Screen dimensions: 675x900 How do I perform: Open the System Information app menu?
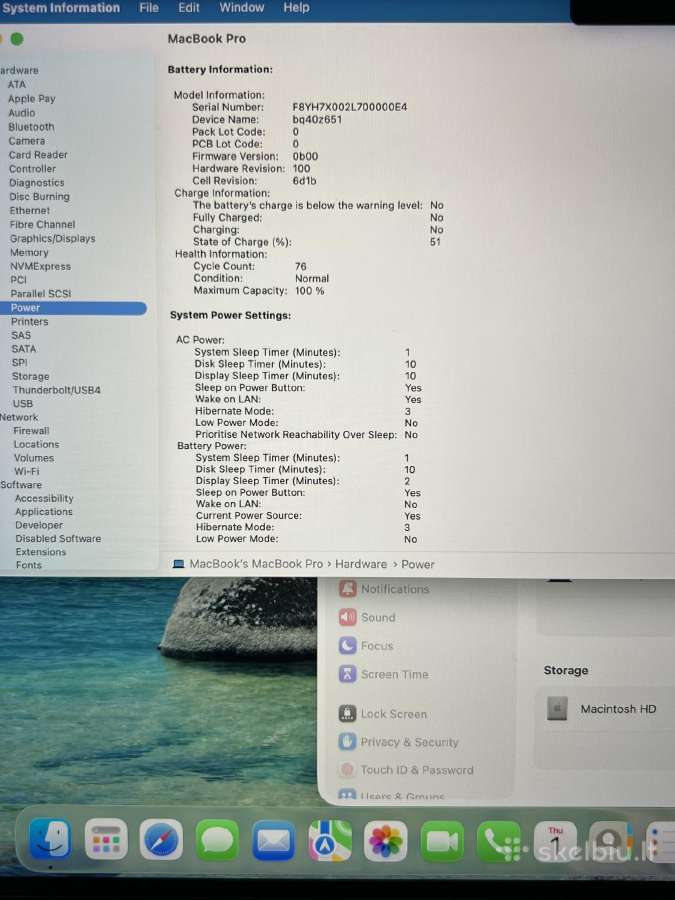coord(61,8)
